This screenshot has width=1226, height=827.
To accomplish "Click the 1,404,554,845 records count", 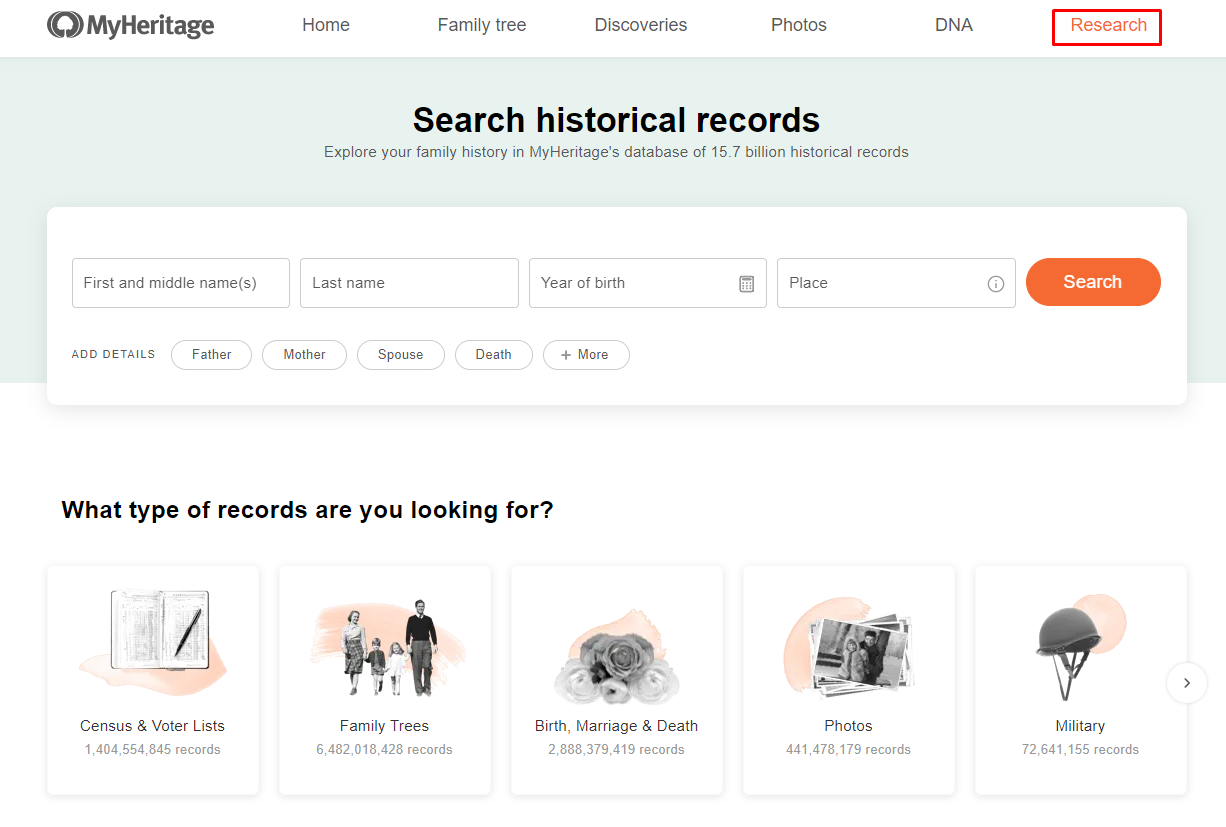I will (x=153, y=749).
